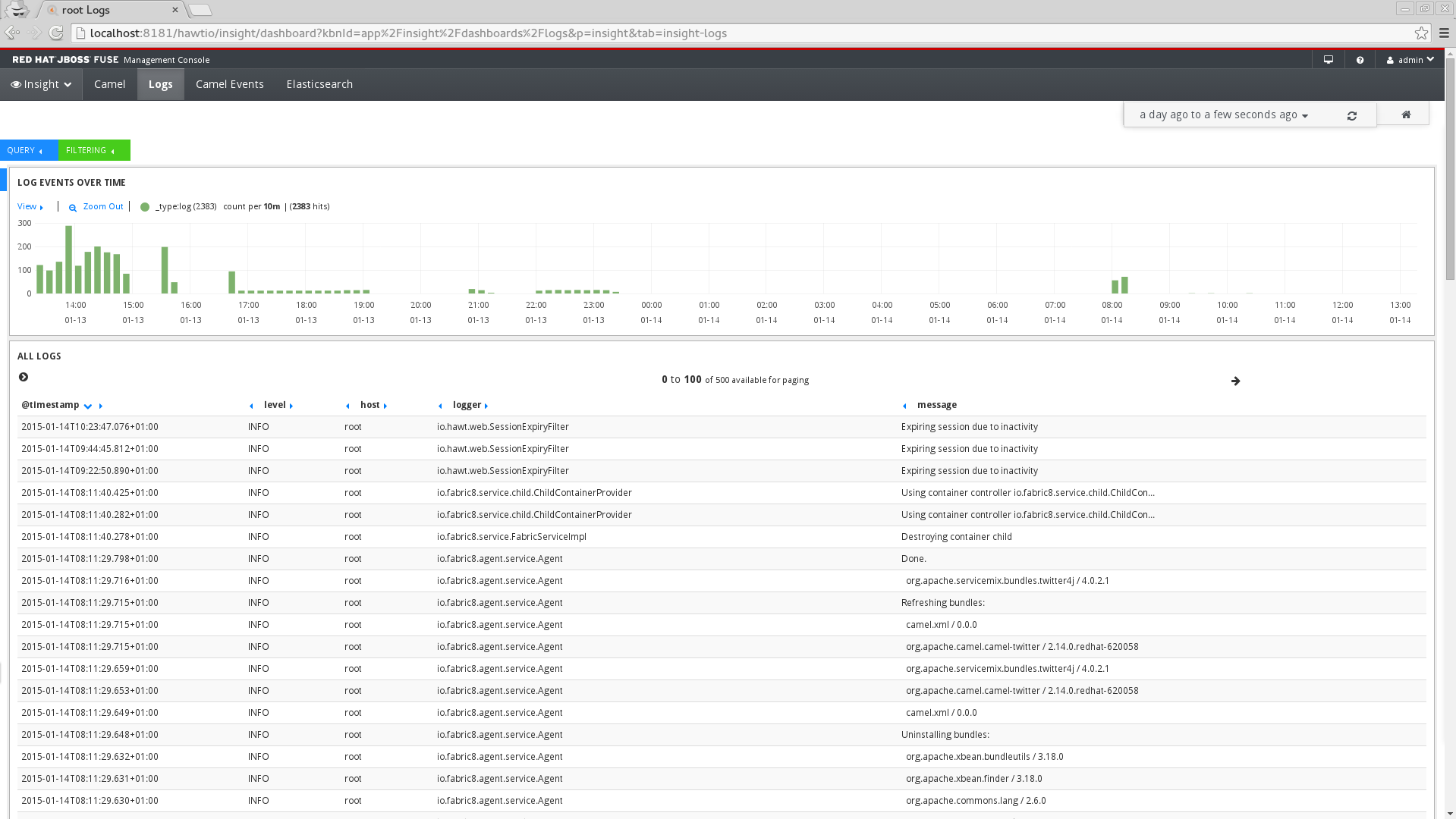
Task: Move the message column left
Action: pos(904,406)
